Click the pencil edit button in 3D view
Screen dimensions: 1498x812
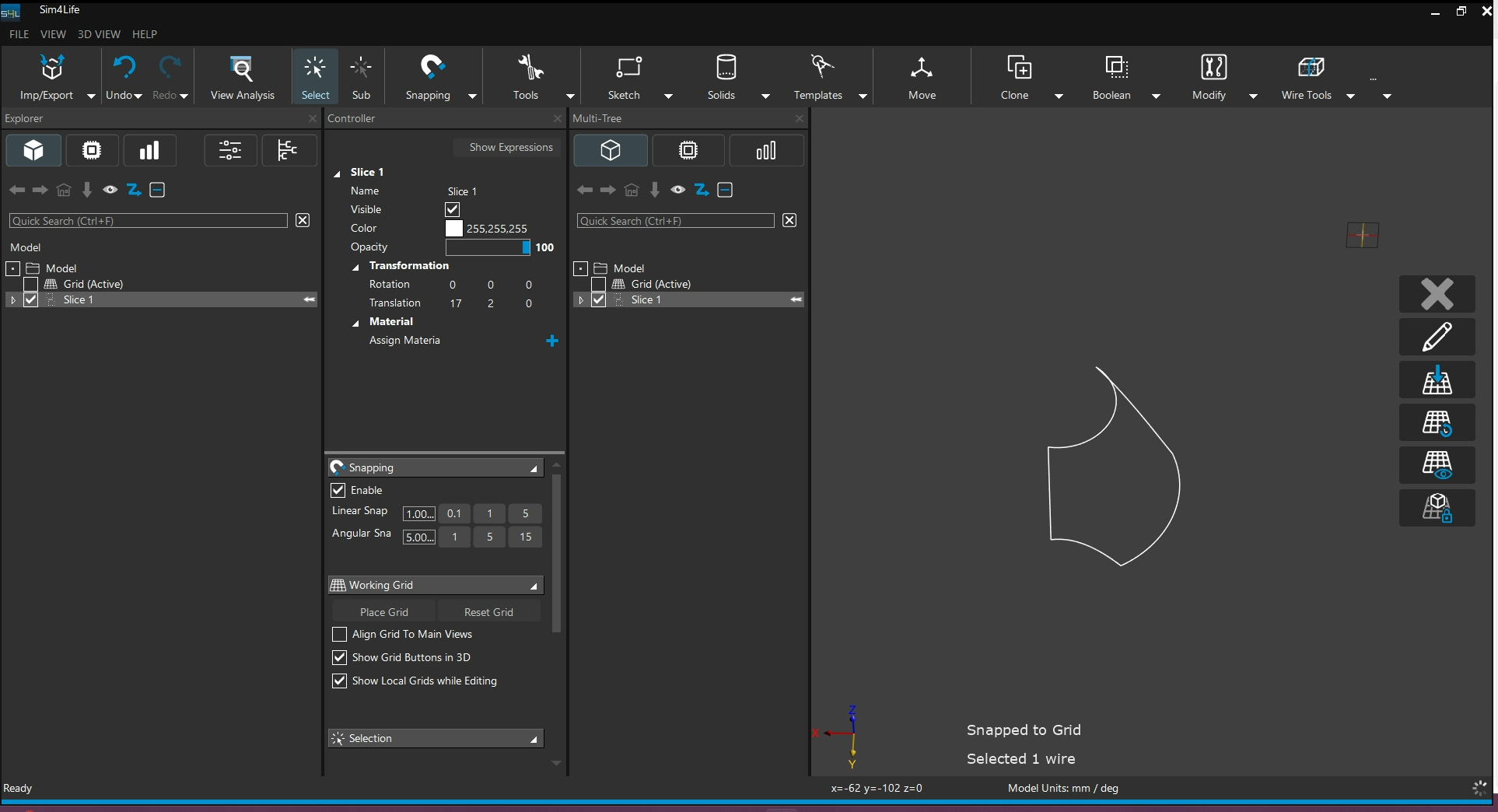1437,337
